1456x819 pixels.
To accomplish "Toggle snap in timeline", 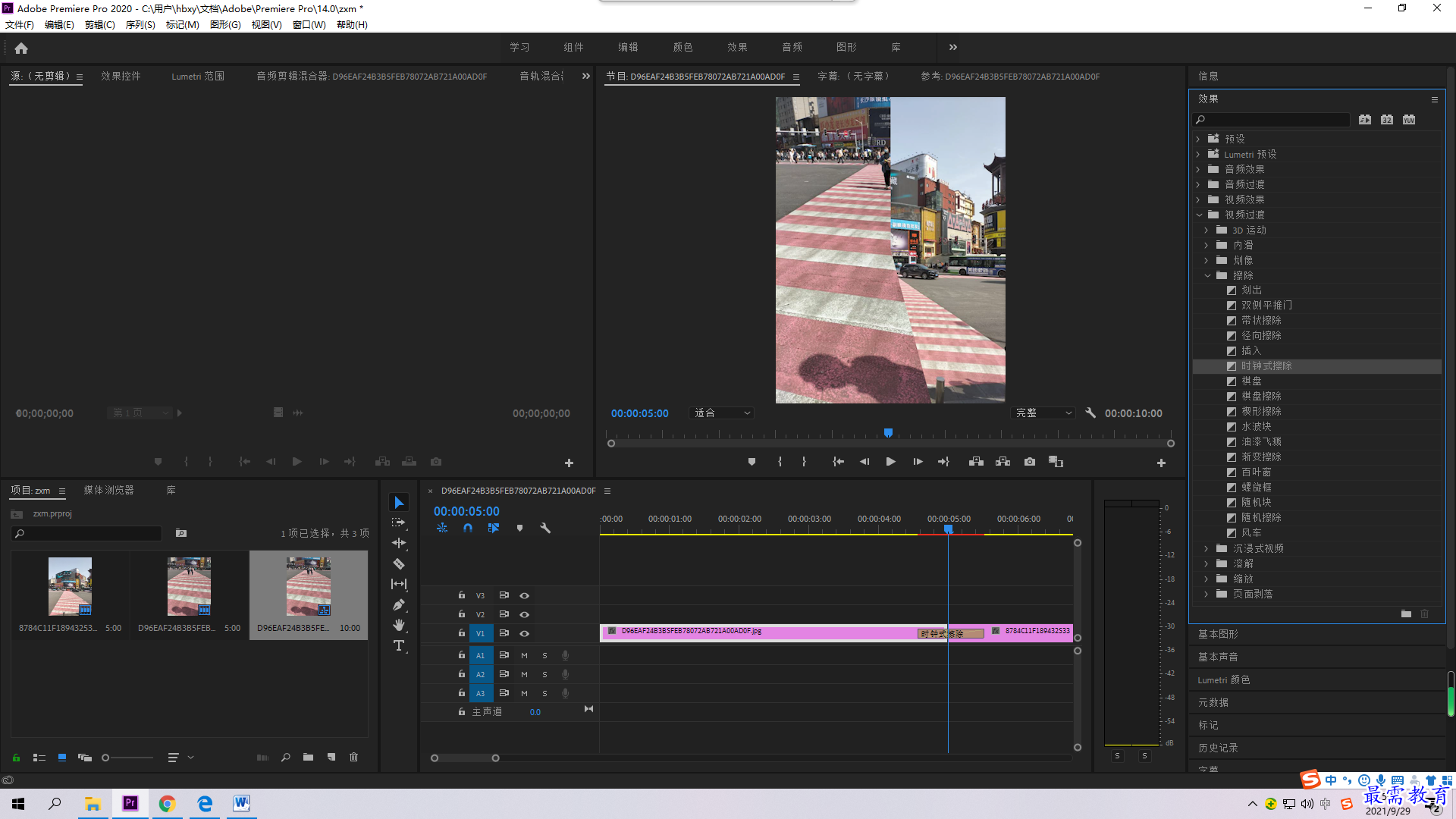I will click(468, 528).
